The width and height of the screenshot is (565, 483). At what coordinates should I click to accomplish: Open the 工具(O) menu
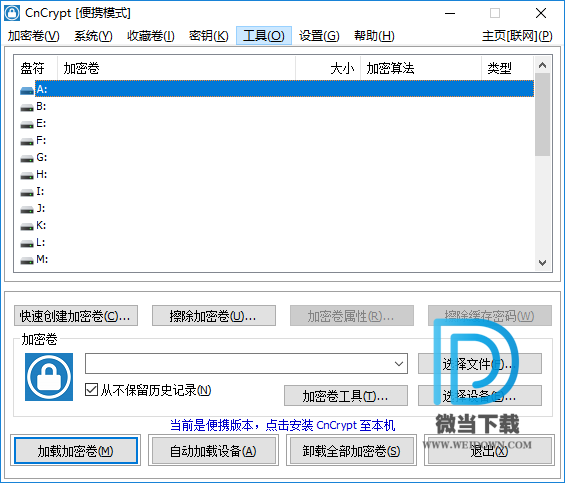[x=264, y=36]
